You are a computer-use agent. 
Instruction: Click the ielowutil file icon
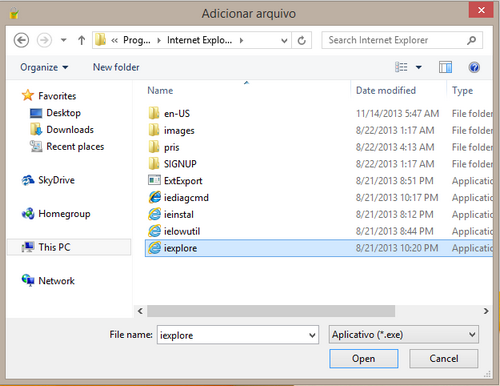(x=154, y=231)
